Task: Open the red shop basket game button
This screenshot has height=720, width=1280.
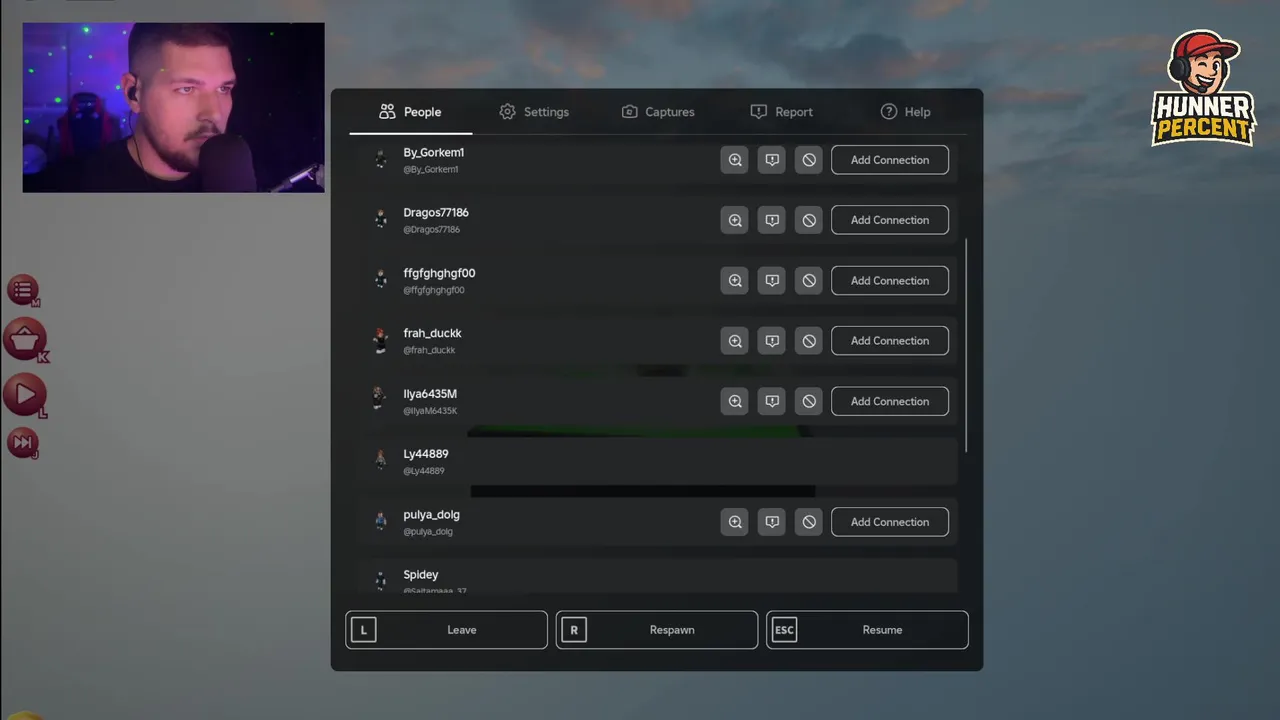Action: pos(25,341)
